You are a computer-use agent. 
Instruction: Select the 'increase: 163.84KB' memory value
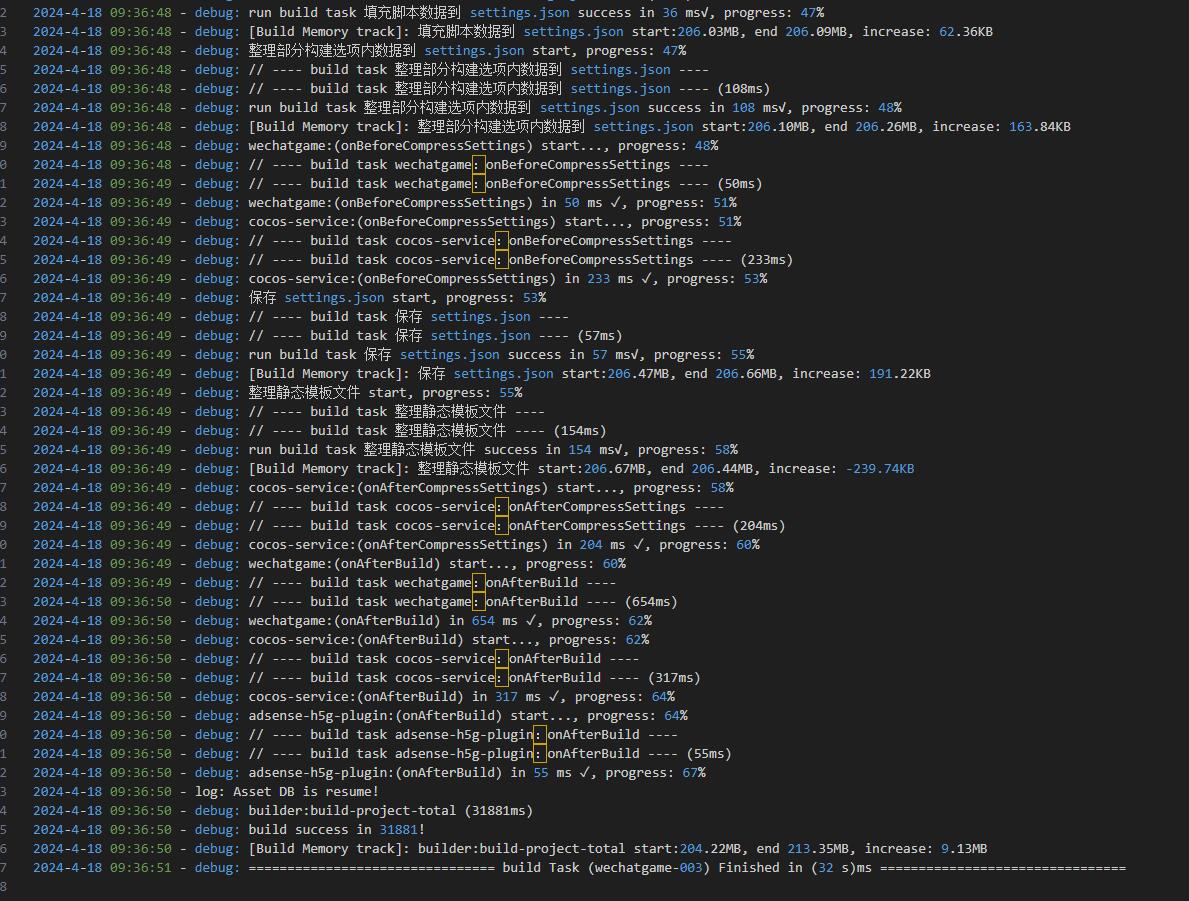click(x=1001, y=127)
